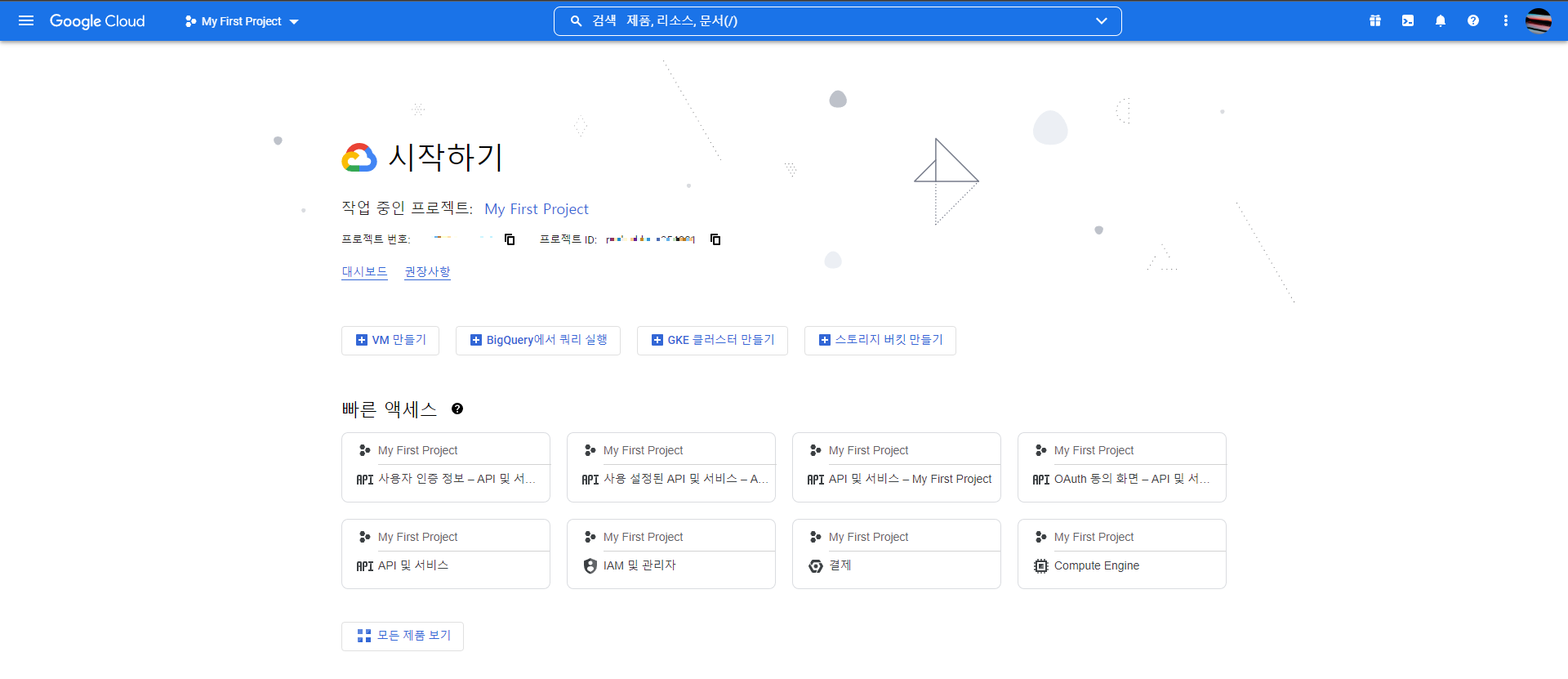1568x679 pixels.
Task: Click the plus icon on BigQuery button
Action: [476, 340]
